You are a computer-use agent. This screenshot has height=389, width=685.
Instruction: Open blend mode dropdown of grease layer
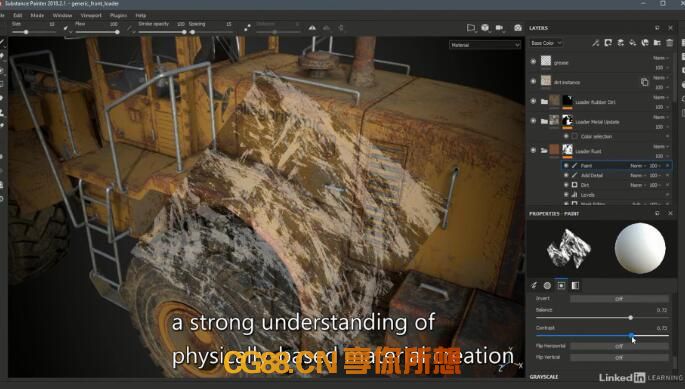pyautogui.click(x=660, y=58)
